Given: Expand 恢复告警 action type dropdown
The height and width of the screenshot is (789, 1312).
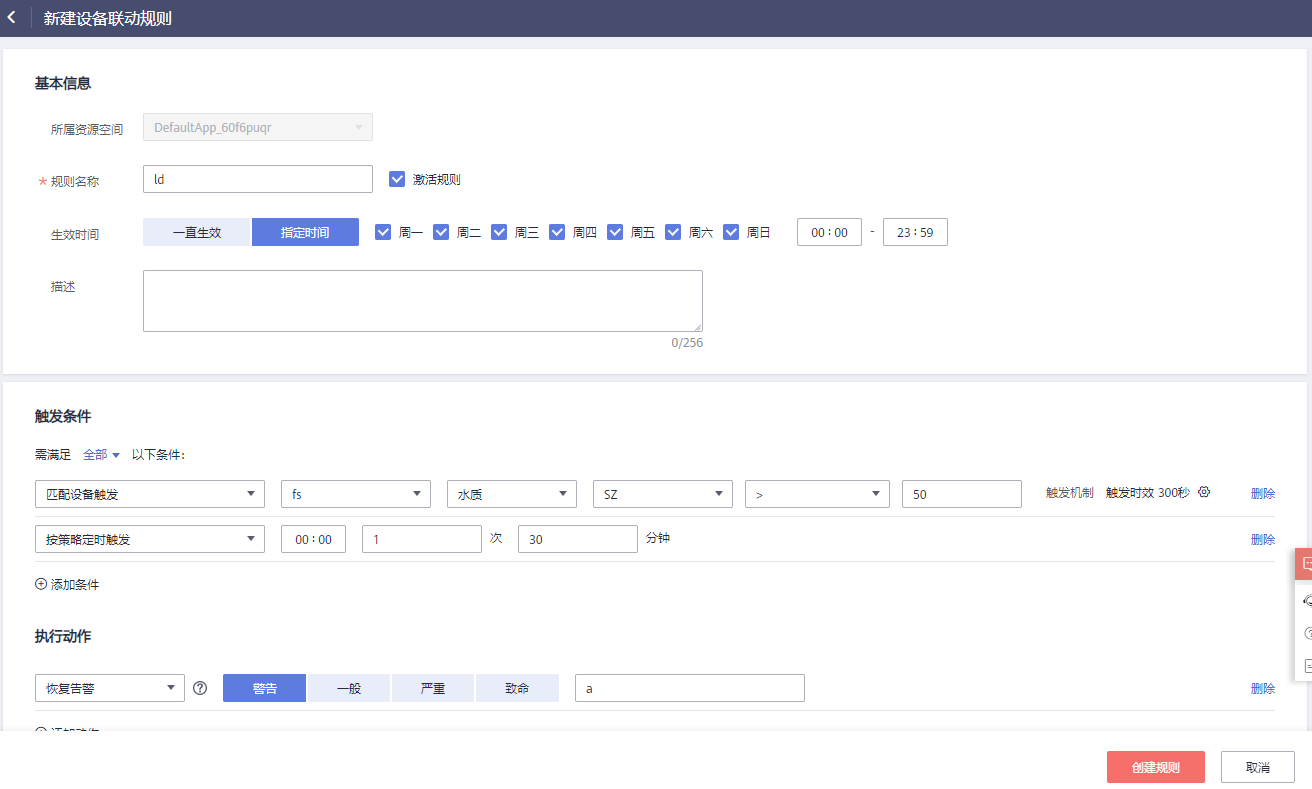Looking at the screenshot, I should tap(109, 688).
